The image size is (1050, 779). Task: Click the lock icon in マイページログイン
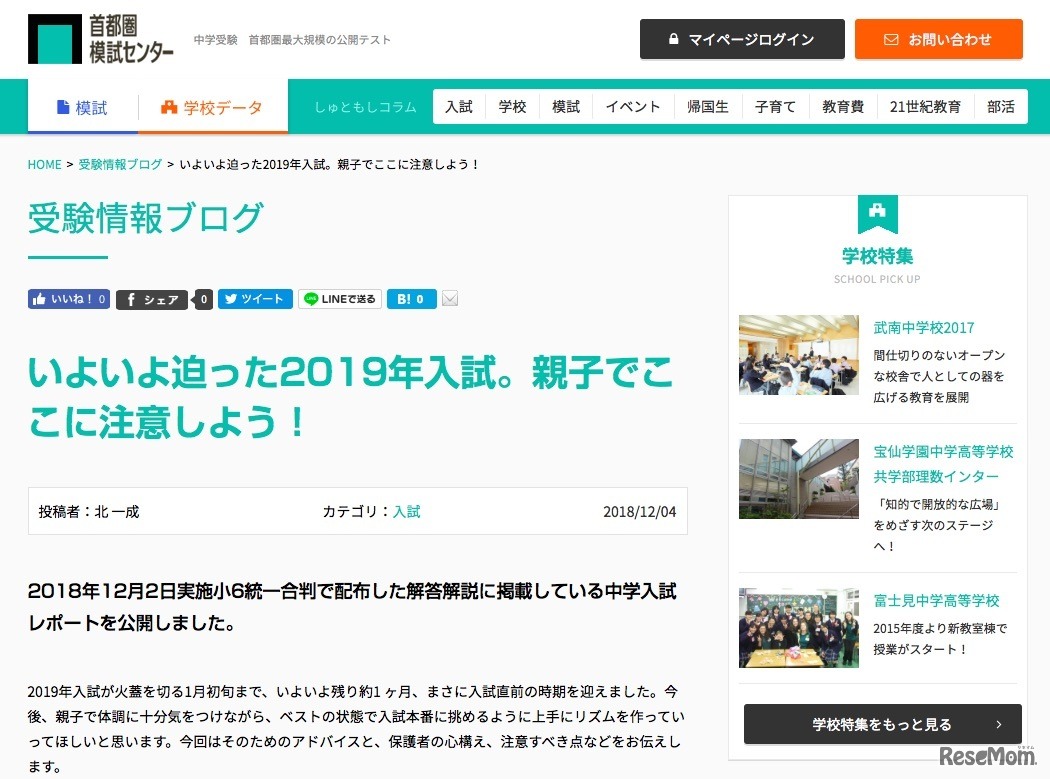[674, 39]
